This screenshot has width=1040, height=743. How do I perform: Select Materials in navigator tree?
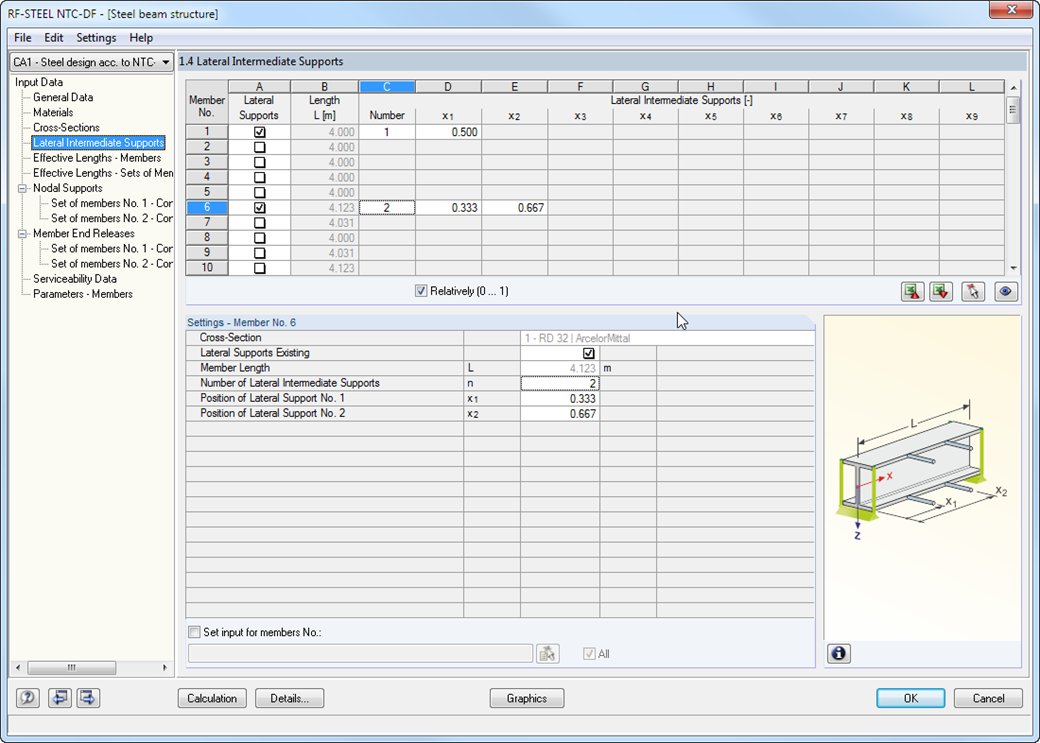53,113
